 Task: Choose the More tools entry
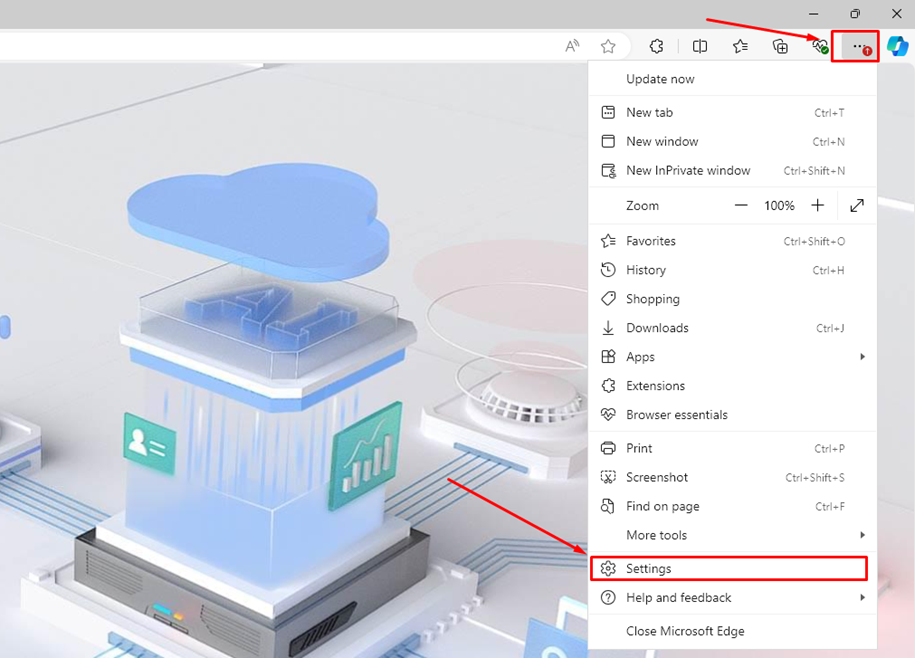(732, 535)
